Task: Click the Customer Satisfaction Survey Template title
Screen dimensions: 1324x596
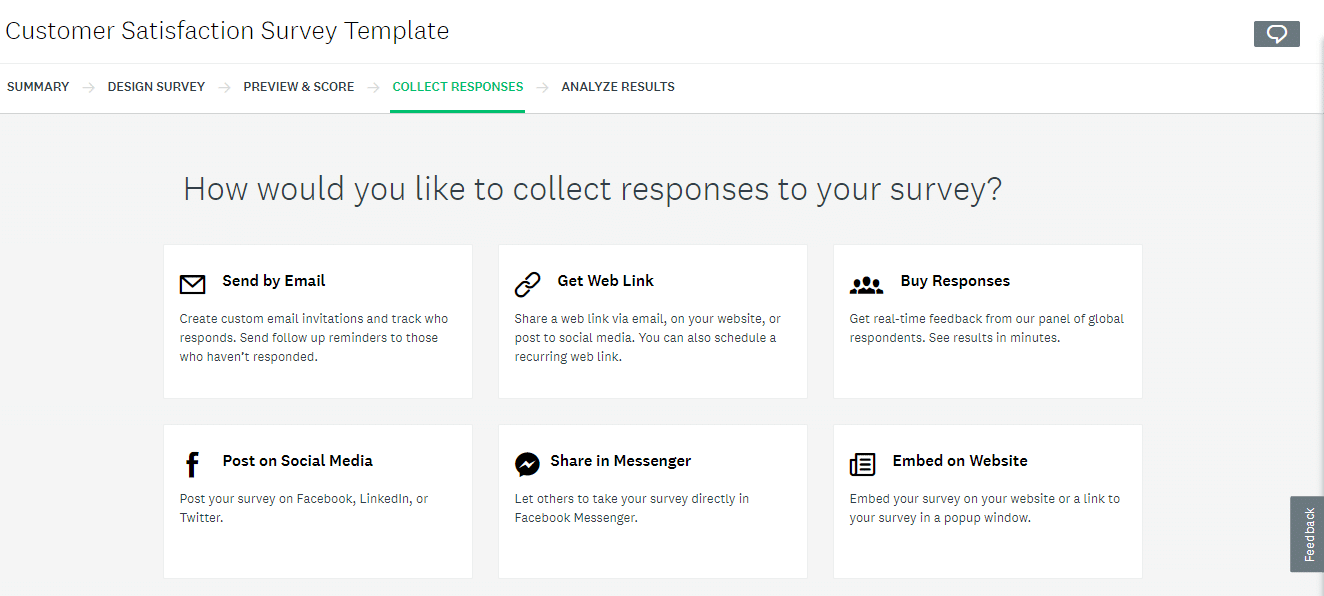Action: (227, 30)
